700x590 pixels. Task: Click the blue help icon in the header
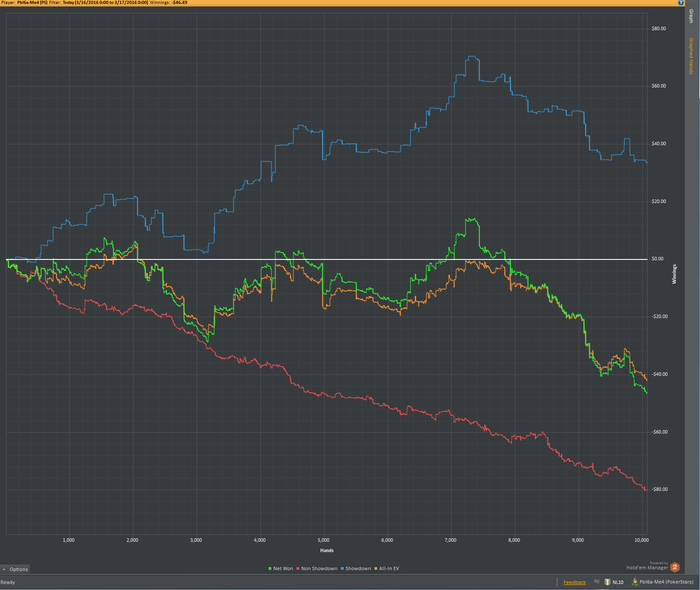[681, 3]
